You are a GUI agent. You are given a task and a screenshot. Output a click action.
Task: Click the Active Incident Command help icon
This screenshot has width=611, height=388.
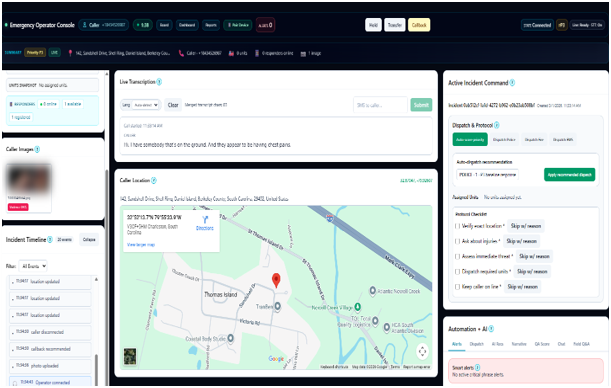click(x=512, y=83)
